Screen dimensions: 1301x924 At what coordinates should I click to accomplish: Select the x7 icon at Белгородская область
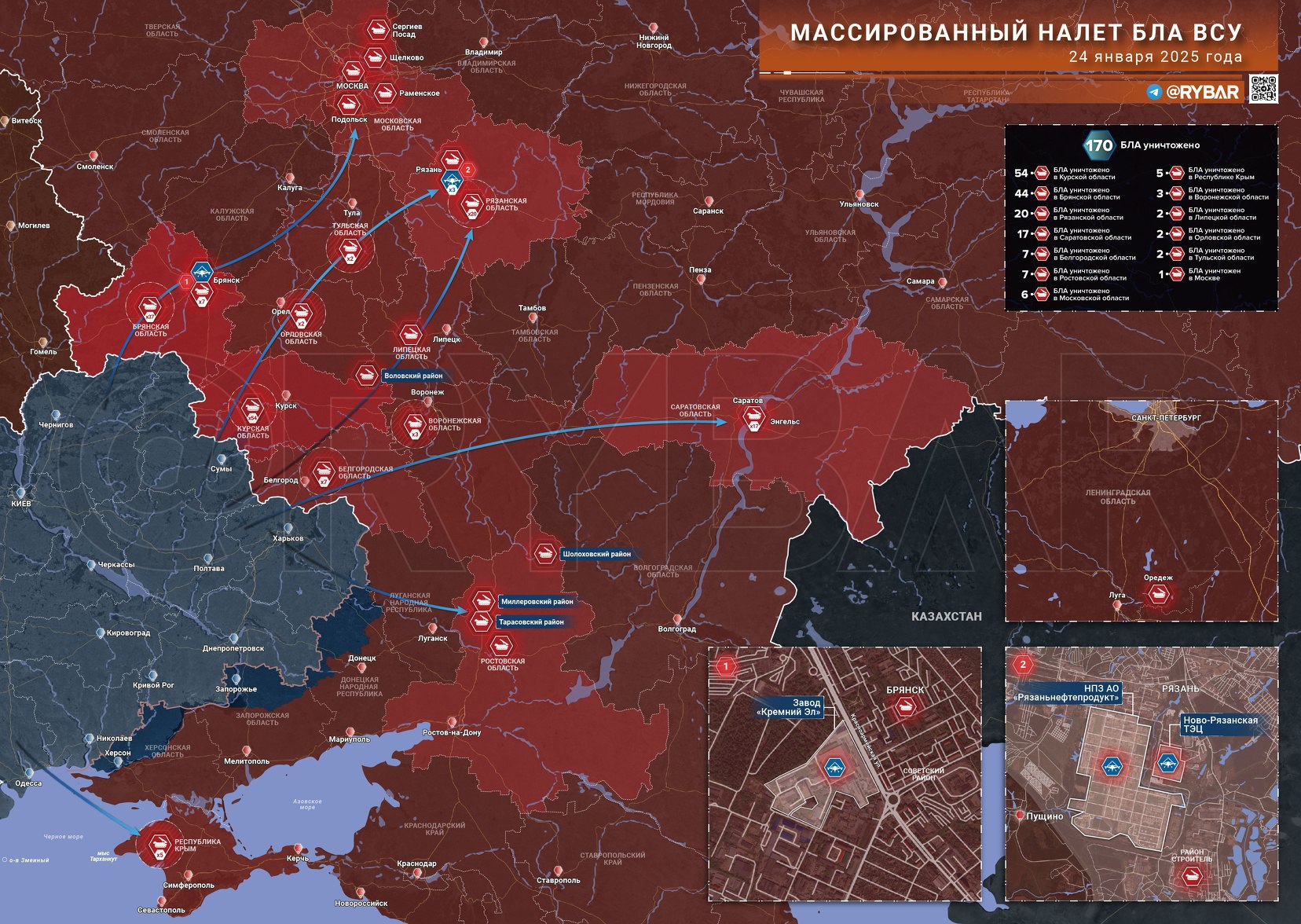click(322, 473)
